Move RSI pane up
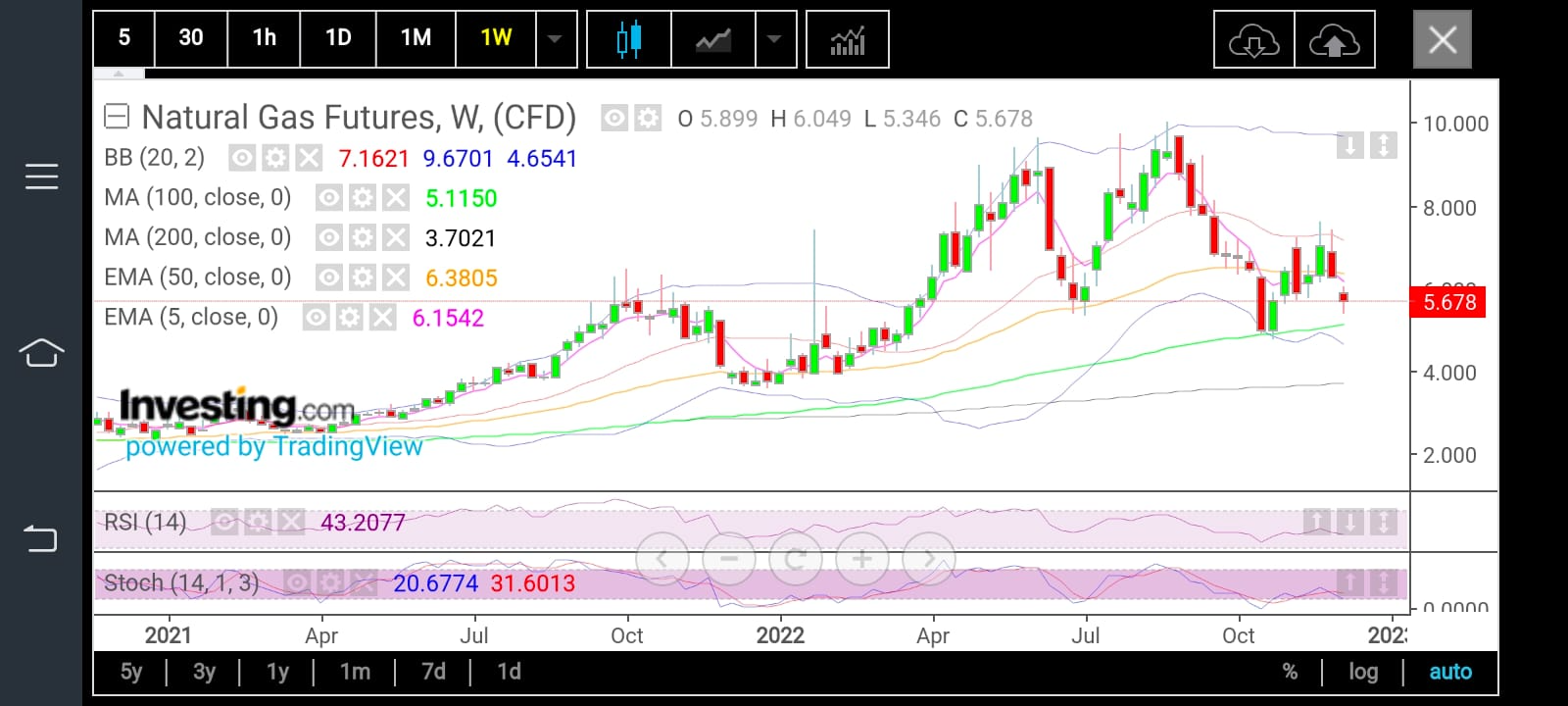The height and width of the screenshot is (706, 1568). click(1316, 522)
